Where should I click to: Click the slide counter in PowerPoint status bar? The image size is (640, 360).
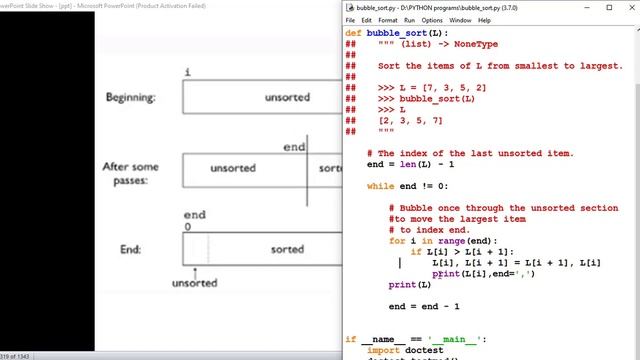pos(15,357)
